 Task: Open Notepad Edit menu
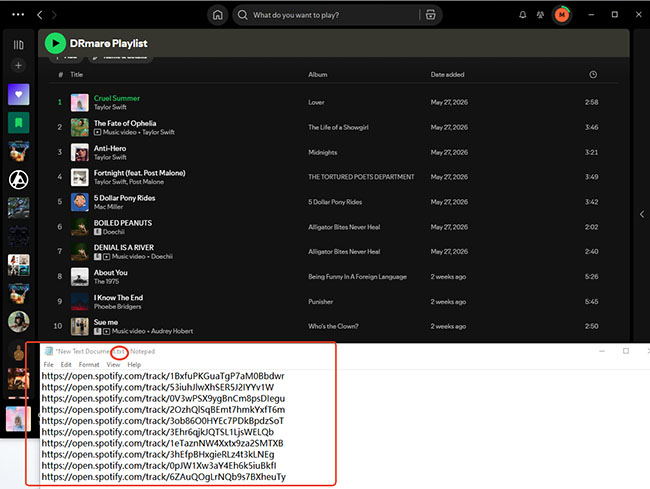tap(66, 365)
